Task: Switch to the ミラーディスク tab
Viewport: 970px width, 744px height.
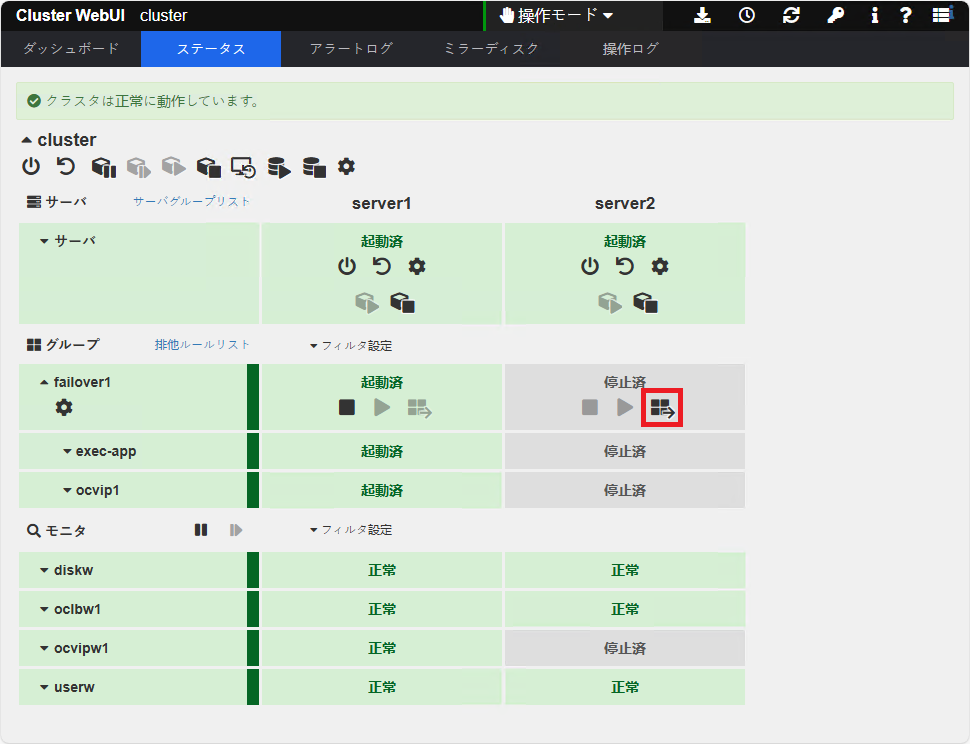Action: (490, 46)
